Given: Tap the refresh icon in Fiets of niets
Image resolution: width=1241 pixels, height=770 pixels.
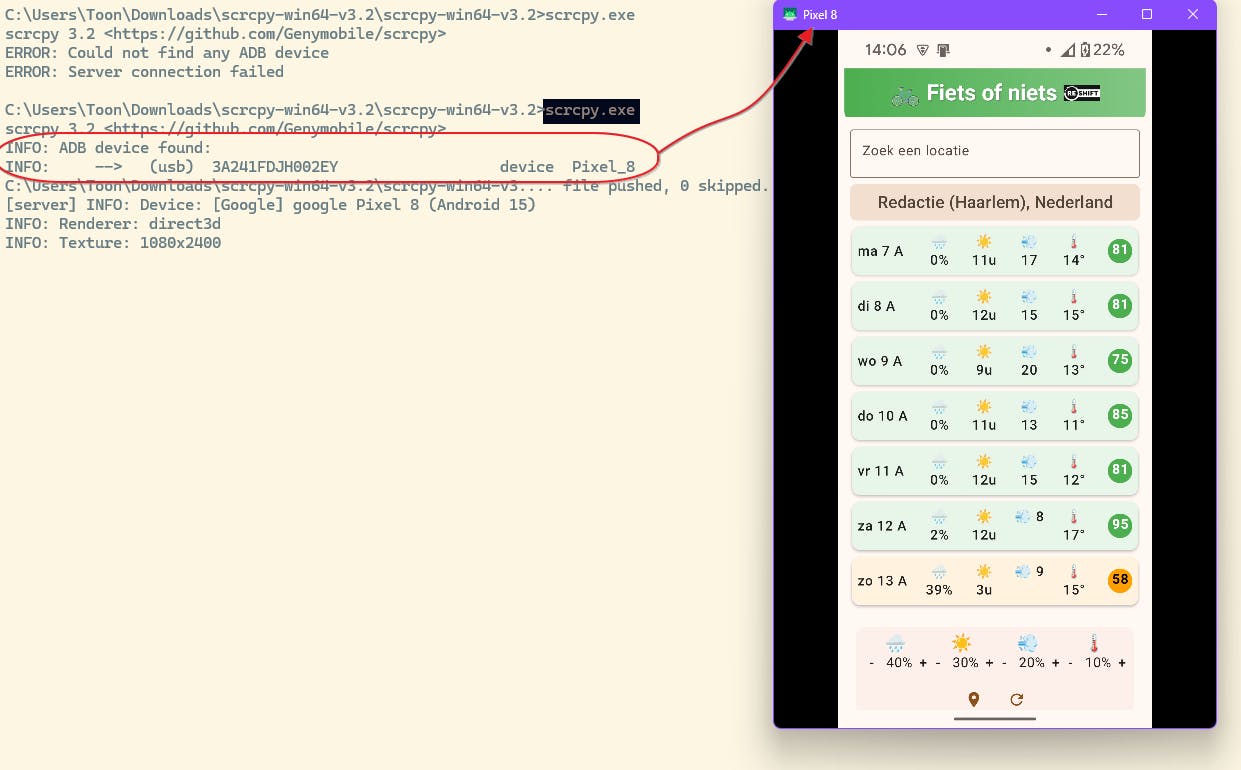Looking at the screenshot, I should click(x=1017, y=700).
